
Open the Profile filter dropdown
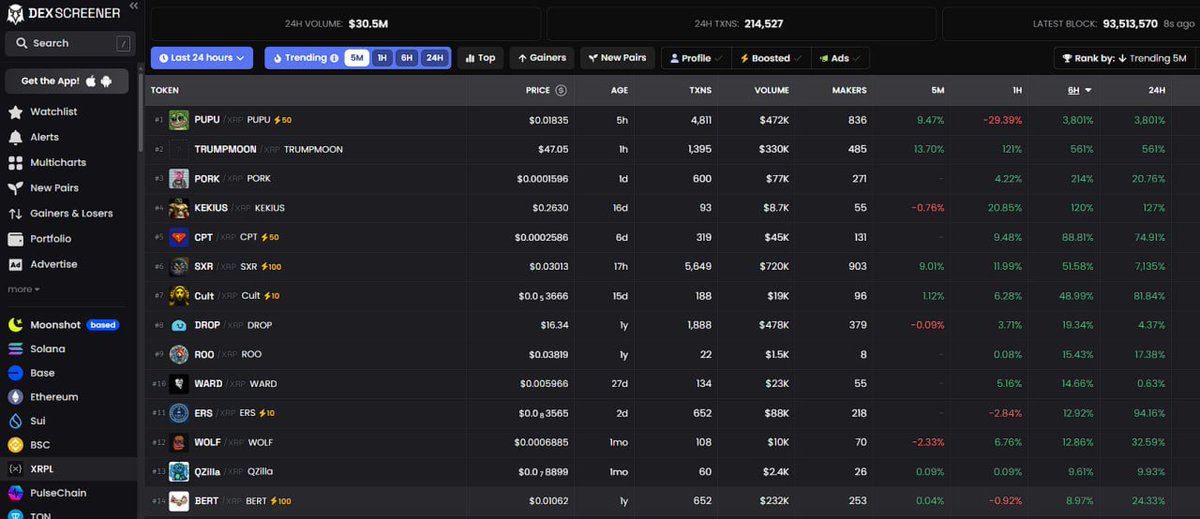coord(696,58)
